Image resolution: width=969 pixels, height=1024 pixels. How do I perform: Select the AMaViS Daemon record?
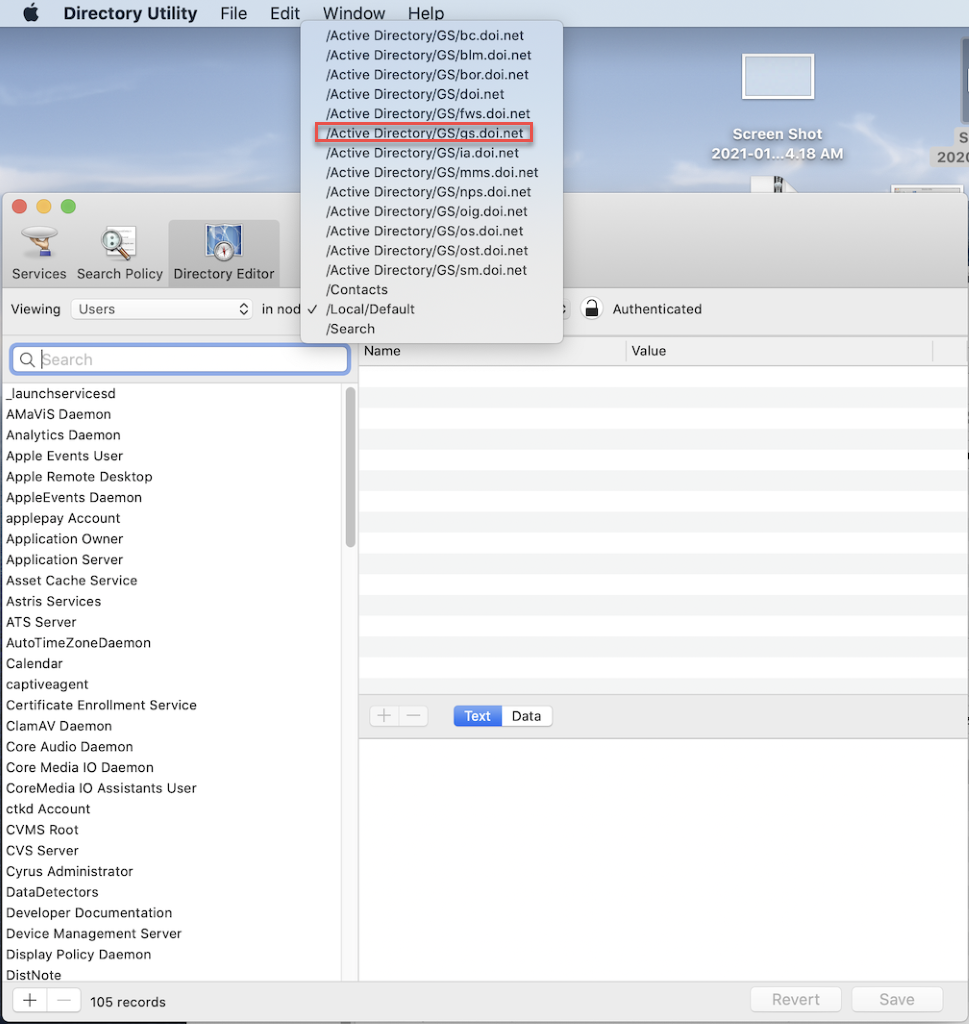tap(172, 415)
